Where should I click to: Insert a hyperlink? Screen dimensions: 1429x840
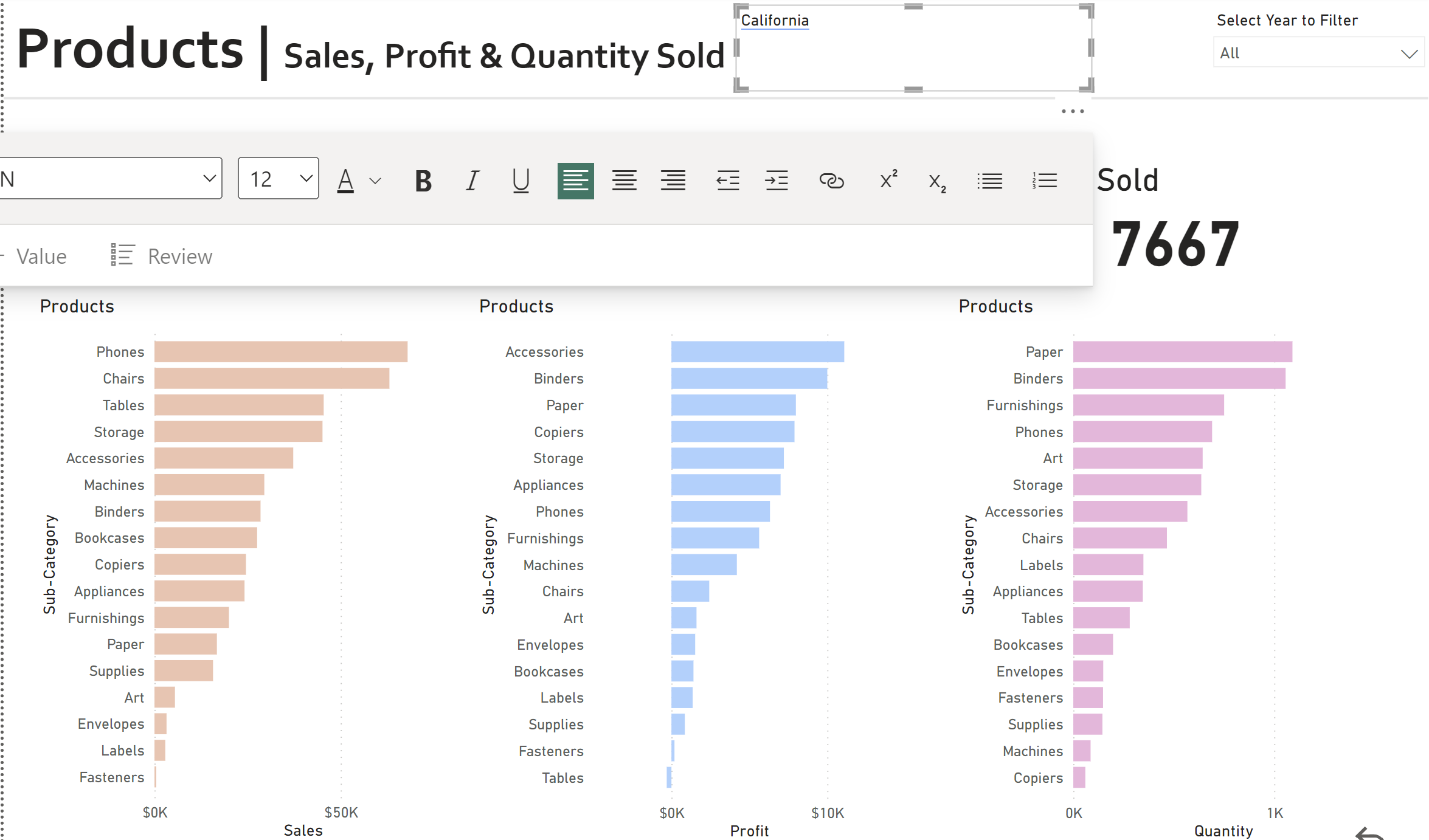pyautogui.click(x=831, y=181)
